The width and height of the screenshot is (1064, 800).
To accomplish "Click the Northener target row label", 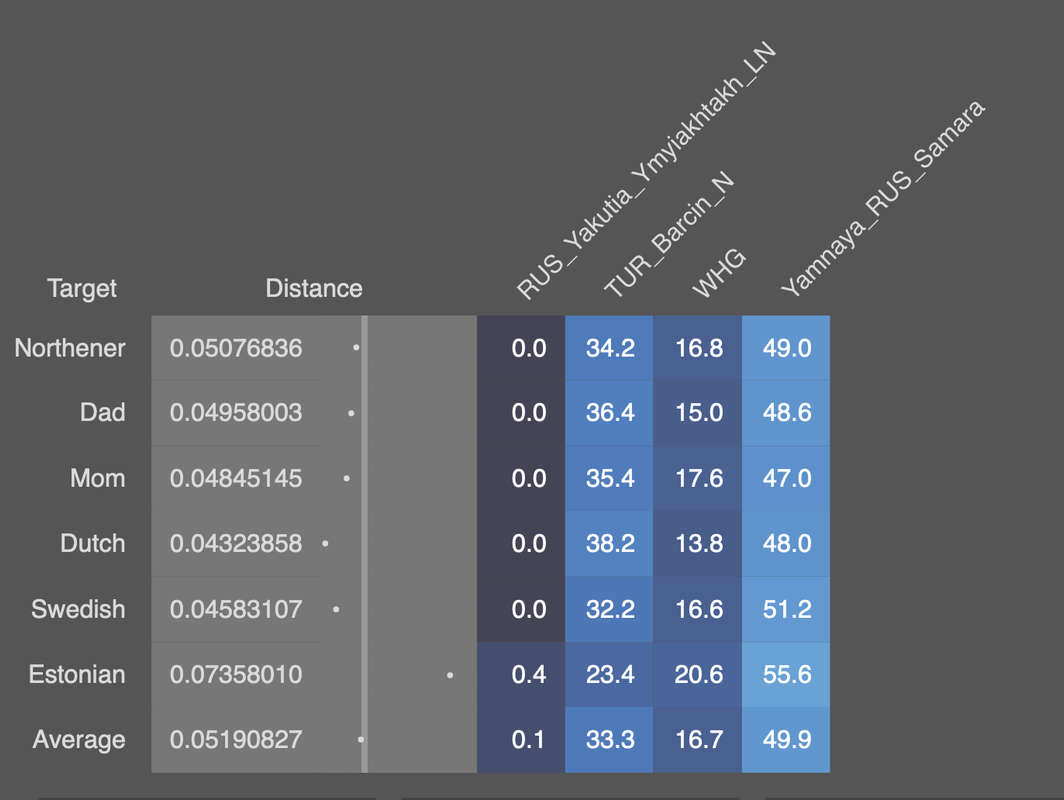I will (70, 348).
